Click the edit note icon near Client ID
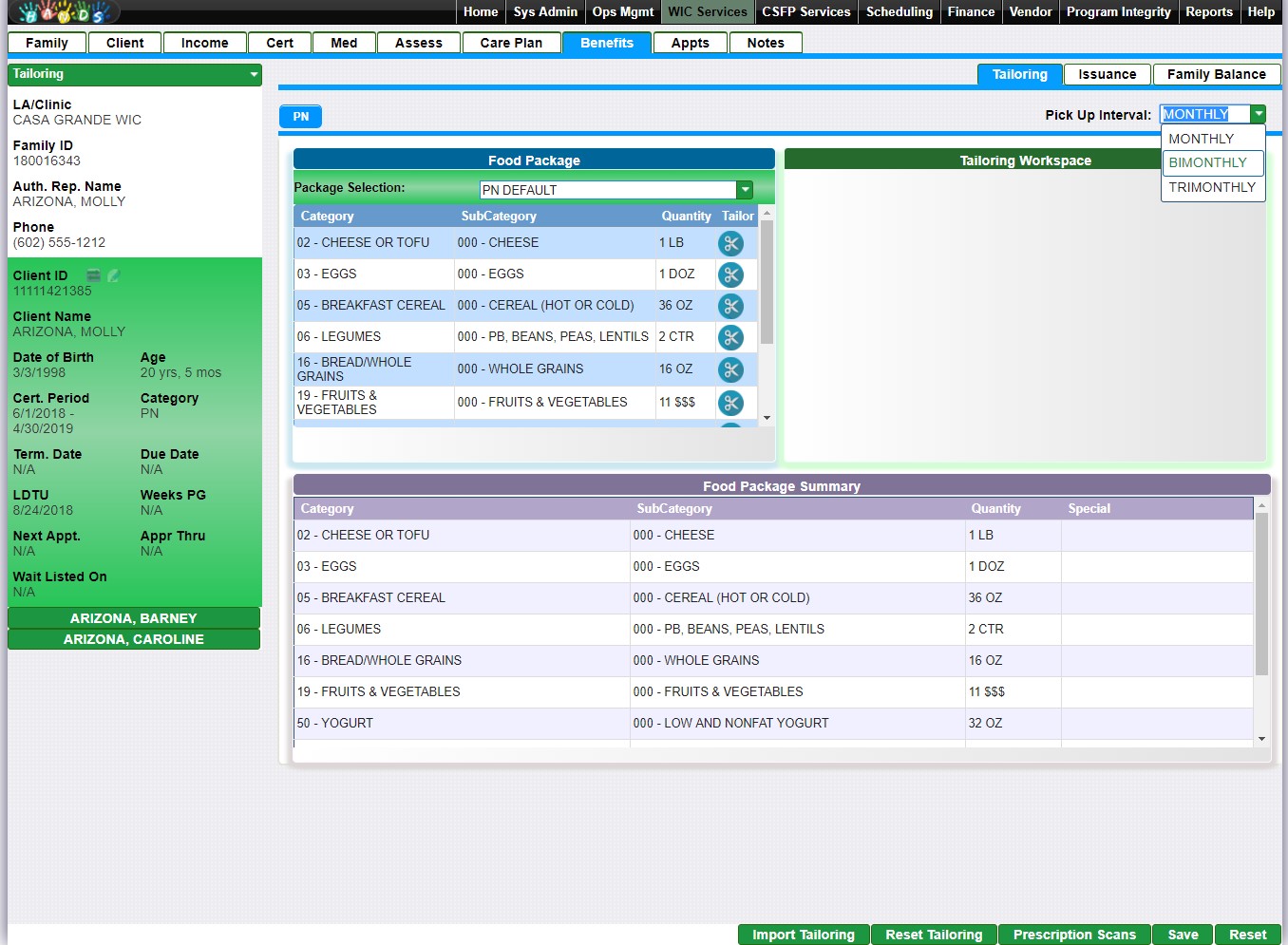 [114, 275]
